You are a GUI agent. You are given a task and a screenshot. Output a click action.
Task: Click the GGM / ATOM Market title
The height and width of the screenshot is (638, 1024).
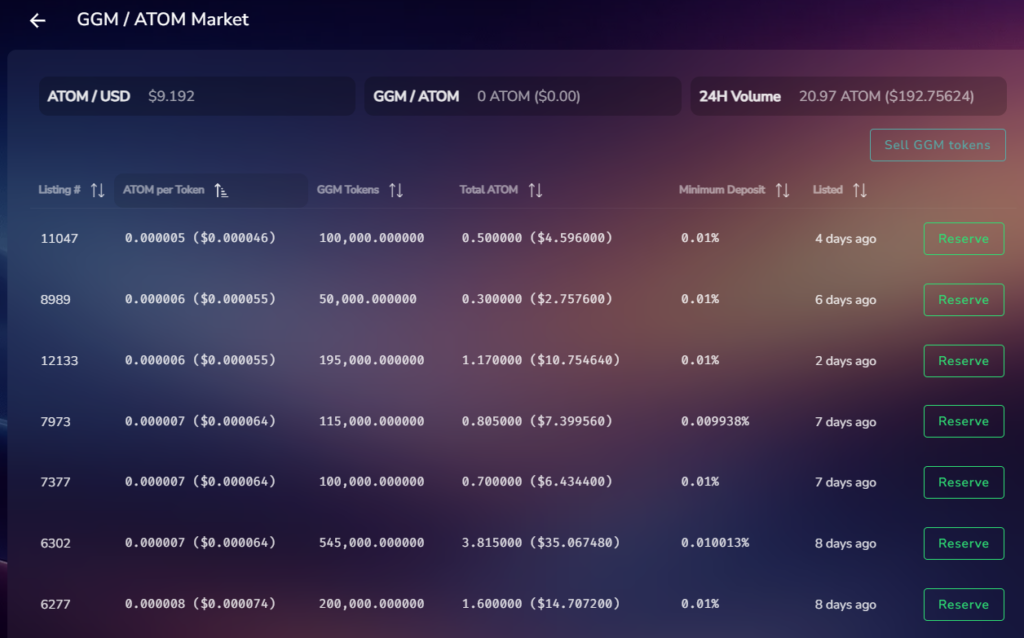(163, 20)
